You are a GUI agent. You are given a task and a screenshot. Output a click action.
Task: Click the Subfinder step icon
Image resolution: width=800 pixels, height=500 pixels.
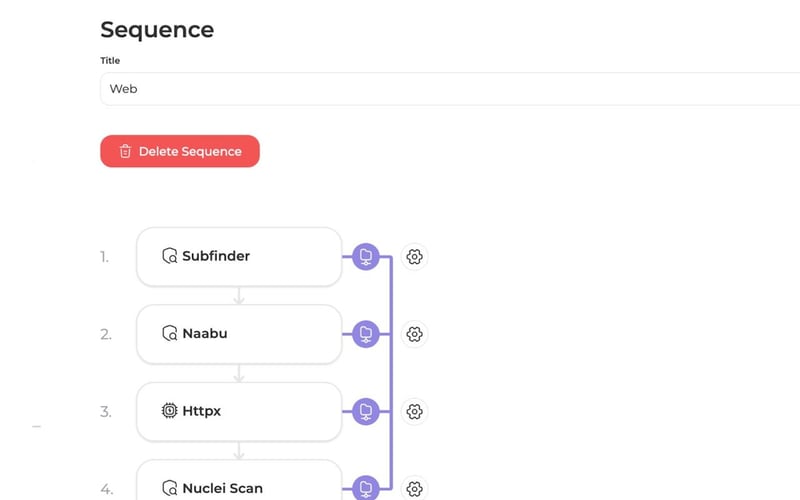[x=170, y=256]
